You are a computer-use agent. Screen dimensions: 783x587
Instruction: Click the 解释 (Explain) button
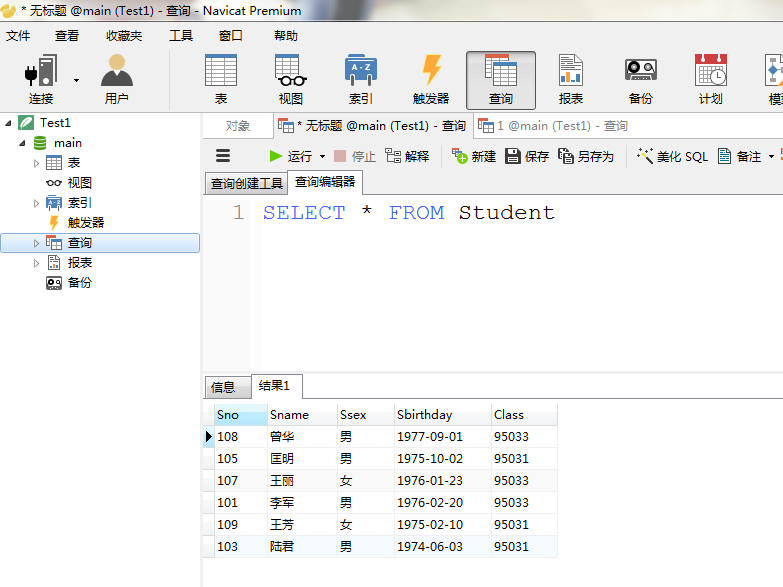click(x=407, y=156)
